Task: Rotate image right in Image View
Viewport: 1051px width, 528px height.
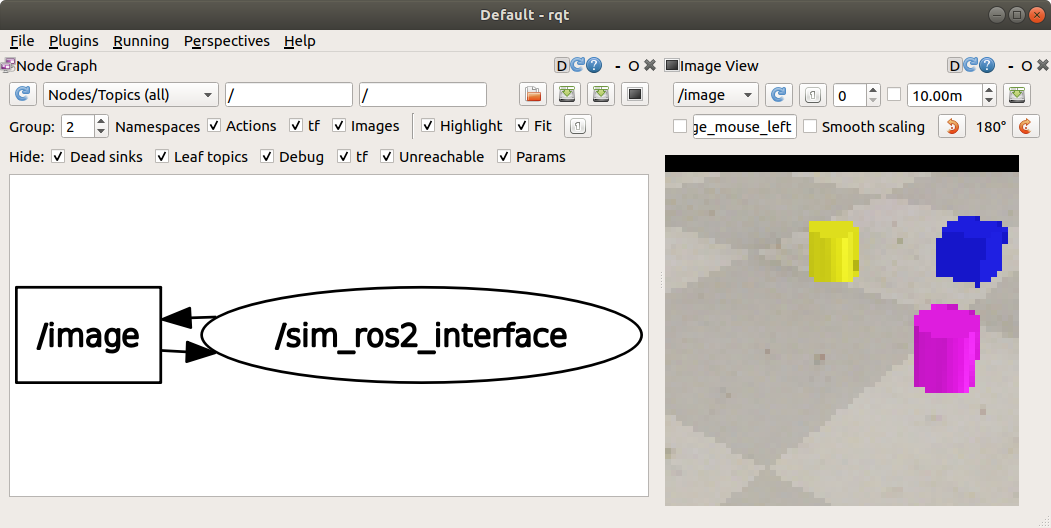Action: 1026,126
